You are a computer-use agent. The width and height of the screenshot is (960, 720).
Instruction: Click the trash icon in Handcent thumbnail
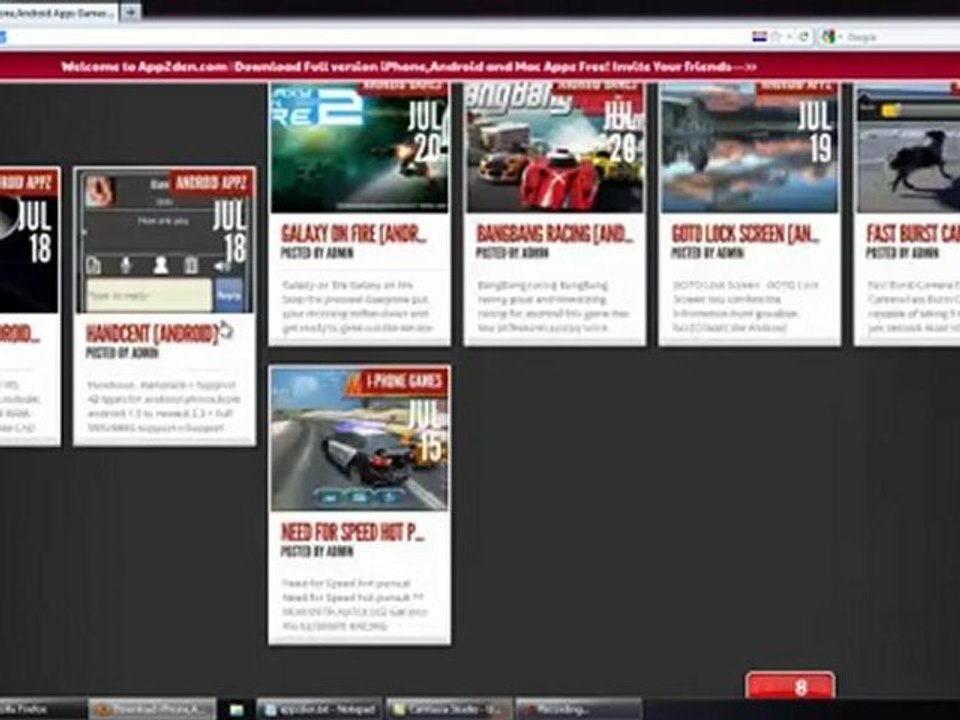point(191,265)
